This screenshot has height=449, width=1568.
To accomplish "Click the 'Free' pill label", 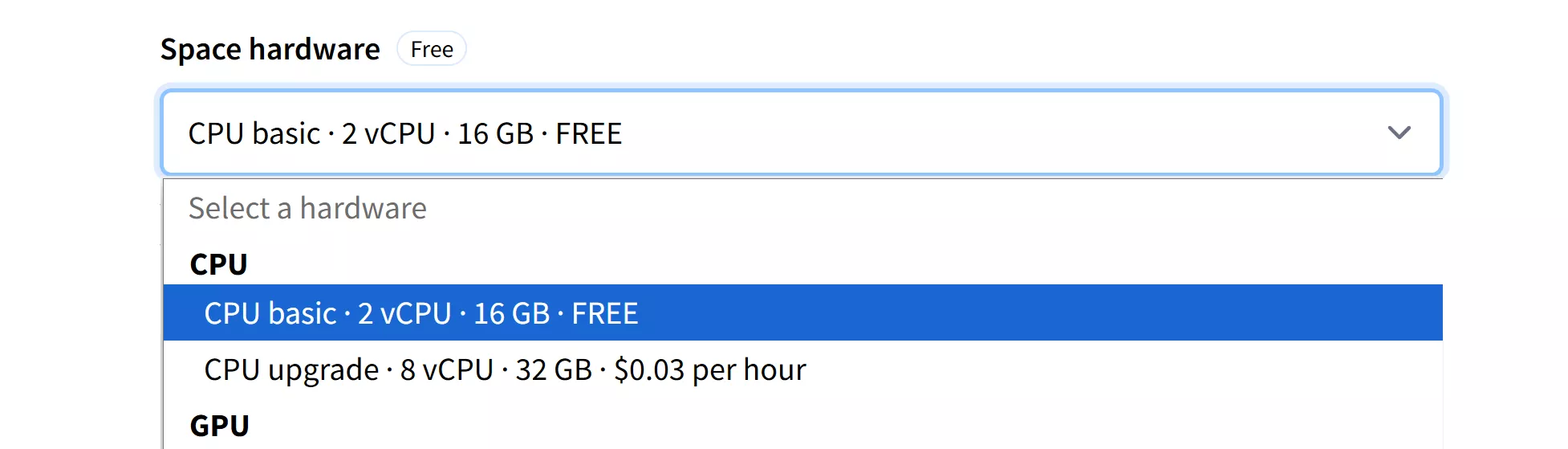I will [432, 49].
